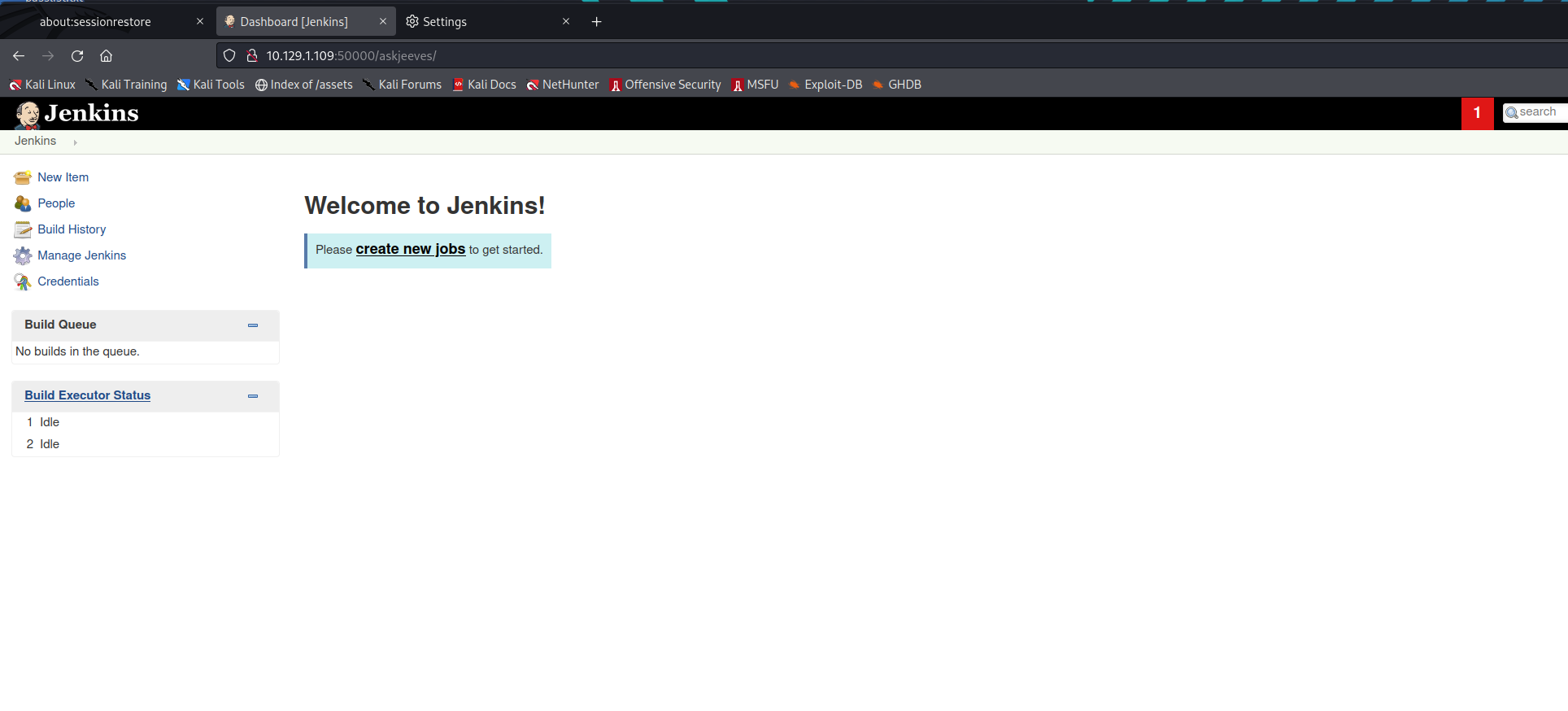Viewport: 1568px width, 711px height.
Task: Close the about:sessionrestore tab
Action: (200, 22)
